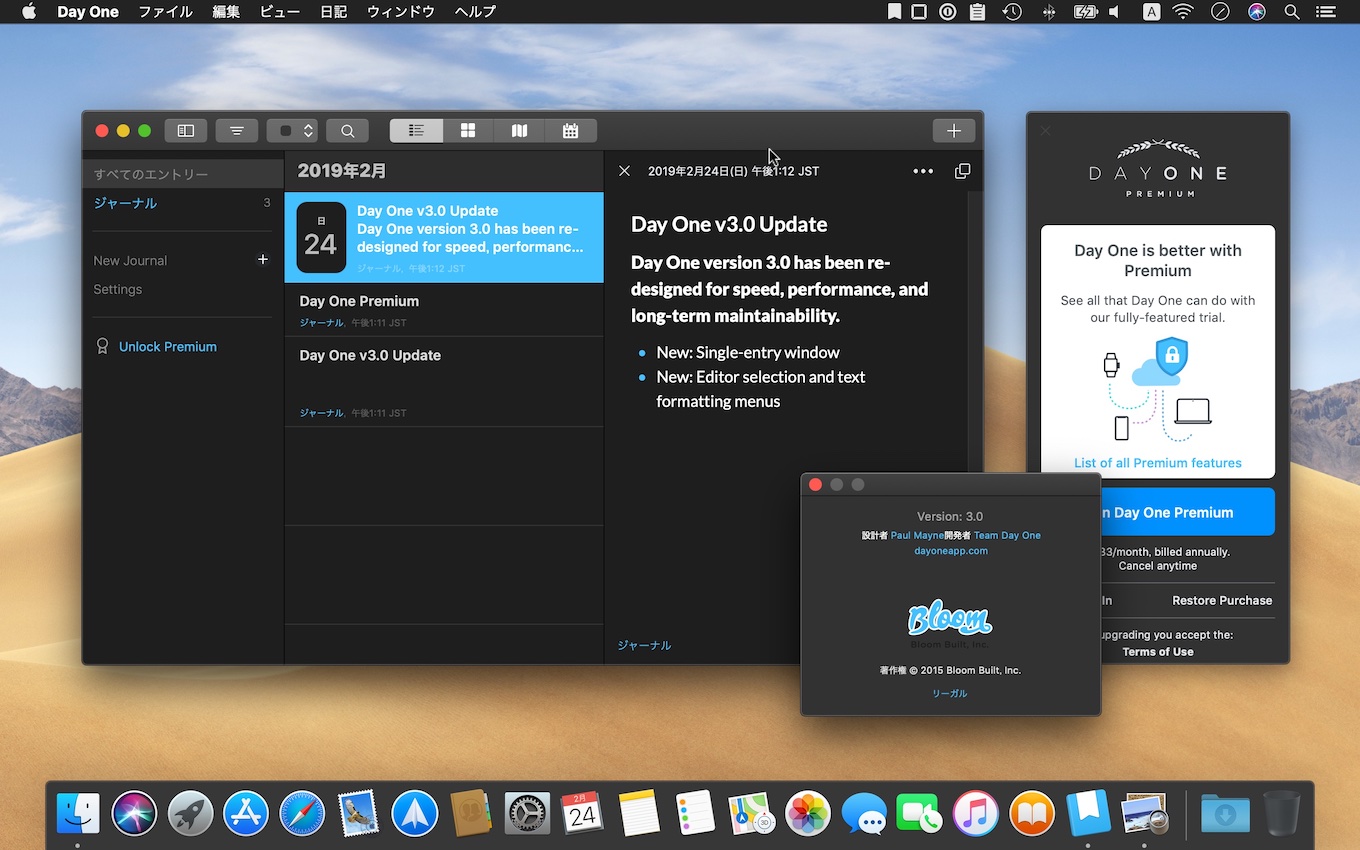Open App Store from the Dock
Image resolution: width=1360 pixels, height=850 pixels.
coord(246,812)
